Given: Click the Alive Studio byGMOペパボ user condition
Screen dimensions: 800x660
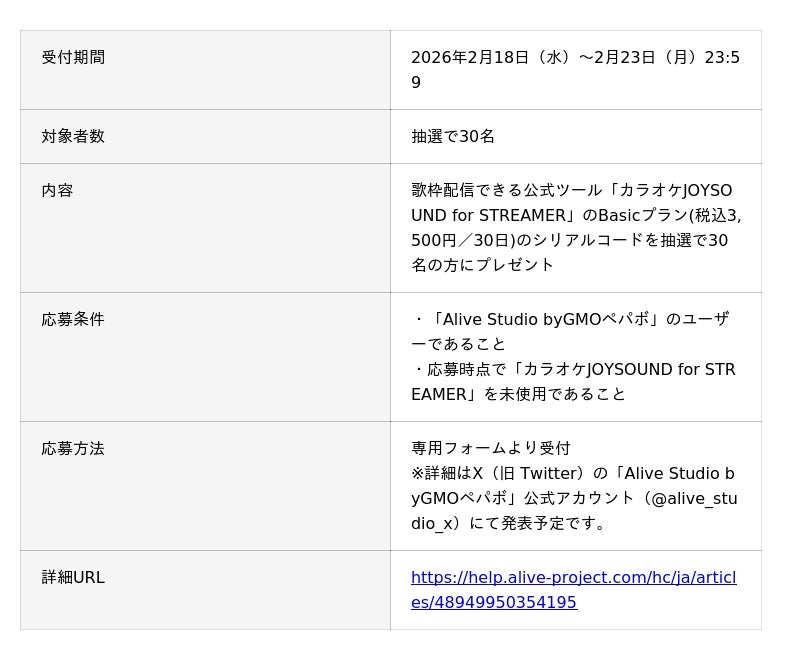Looking at the screenshot, I should click(x=570, y=320).
